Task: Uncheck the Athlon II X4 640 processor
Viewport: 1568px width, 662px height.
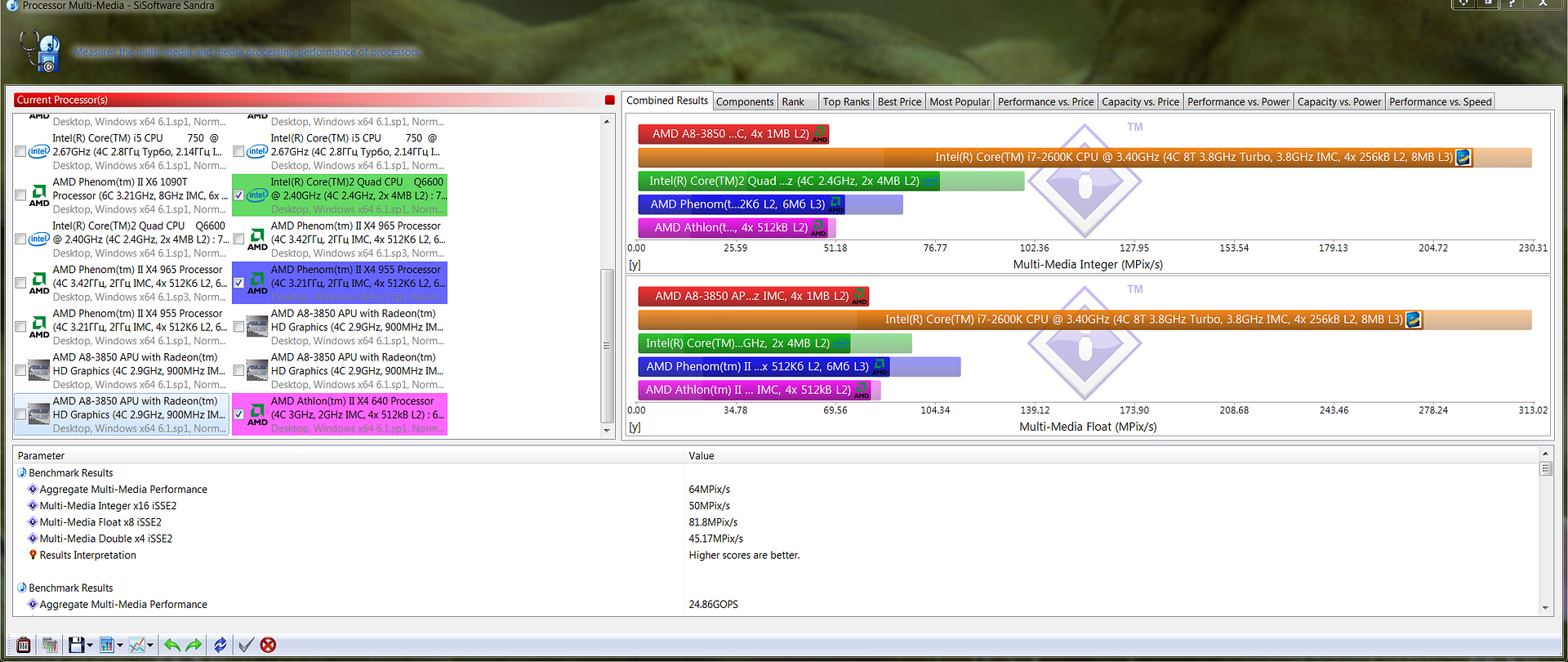Action: (238, 414)
